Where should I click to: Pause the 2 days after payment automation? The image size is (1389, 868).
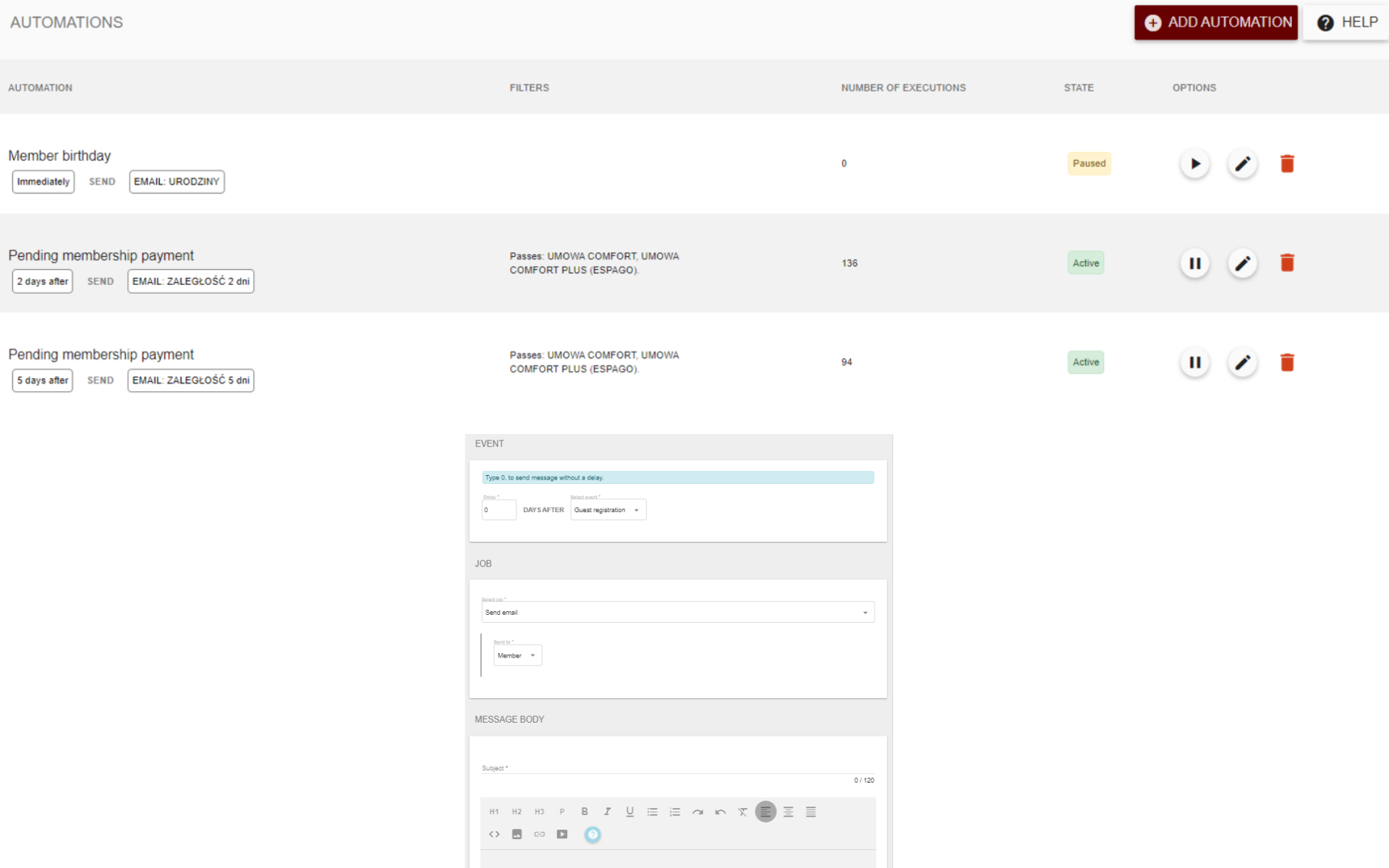coord(1194,263)
